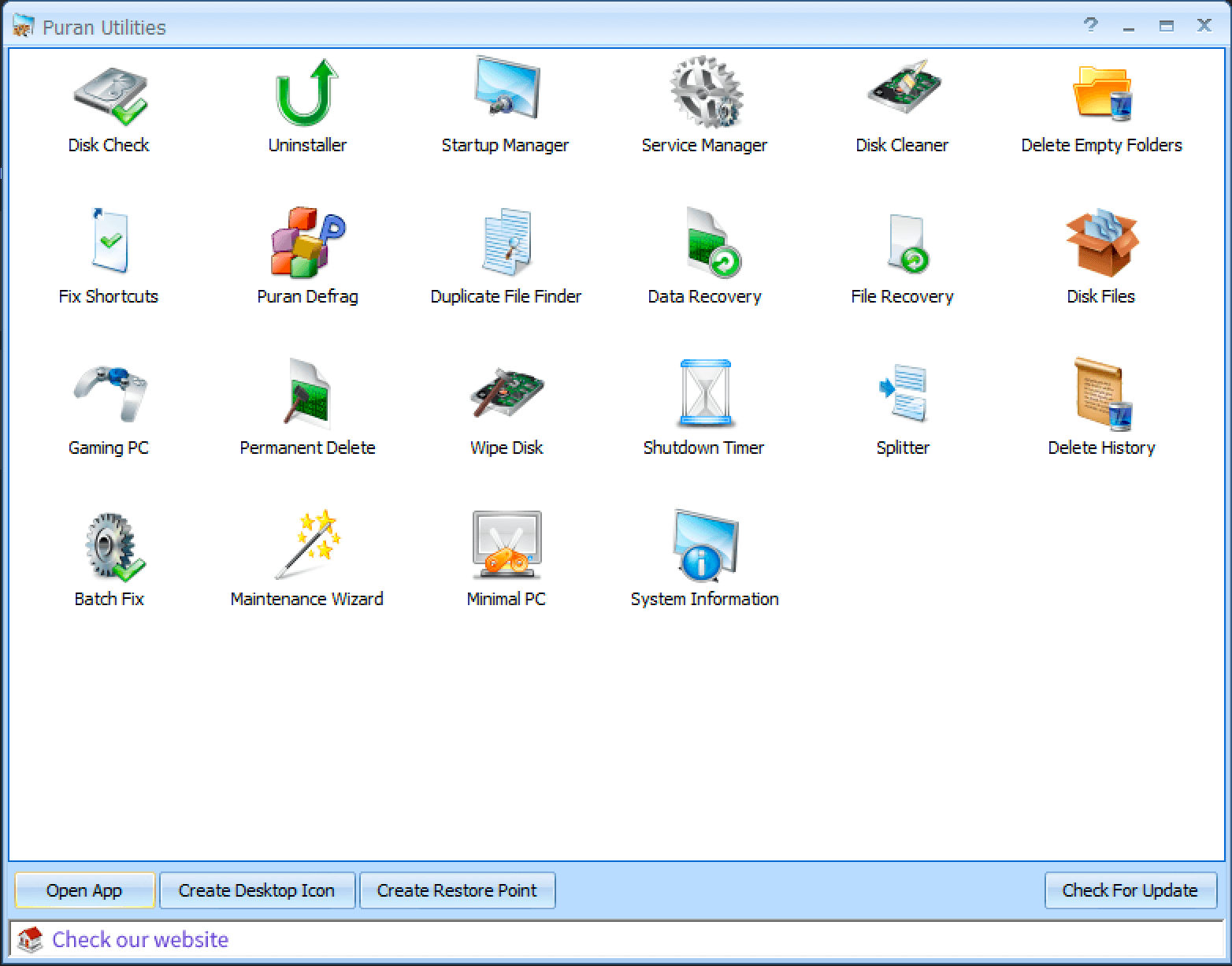
Task: Open the Uninstaller green arrow icon
Action: [x=307, y=92]
